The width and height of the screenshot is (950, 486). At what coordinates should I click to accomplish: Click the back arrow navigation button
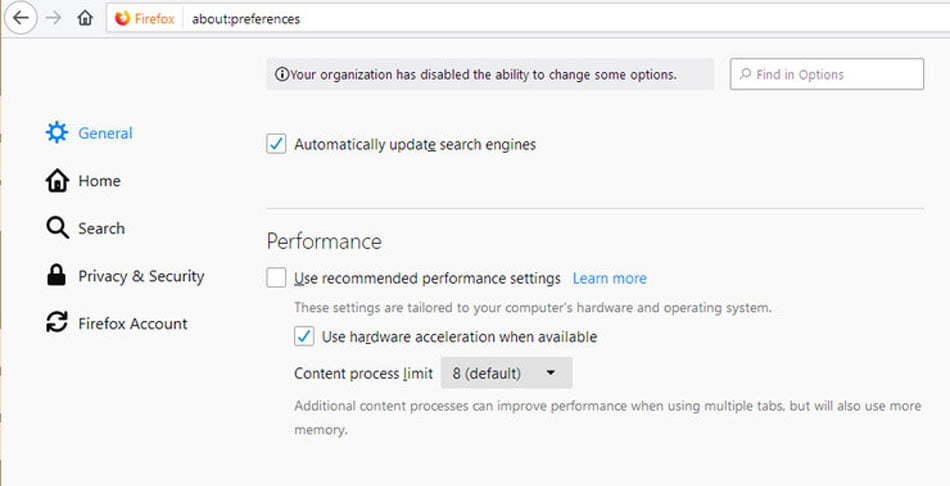tap(21, 18)
